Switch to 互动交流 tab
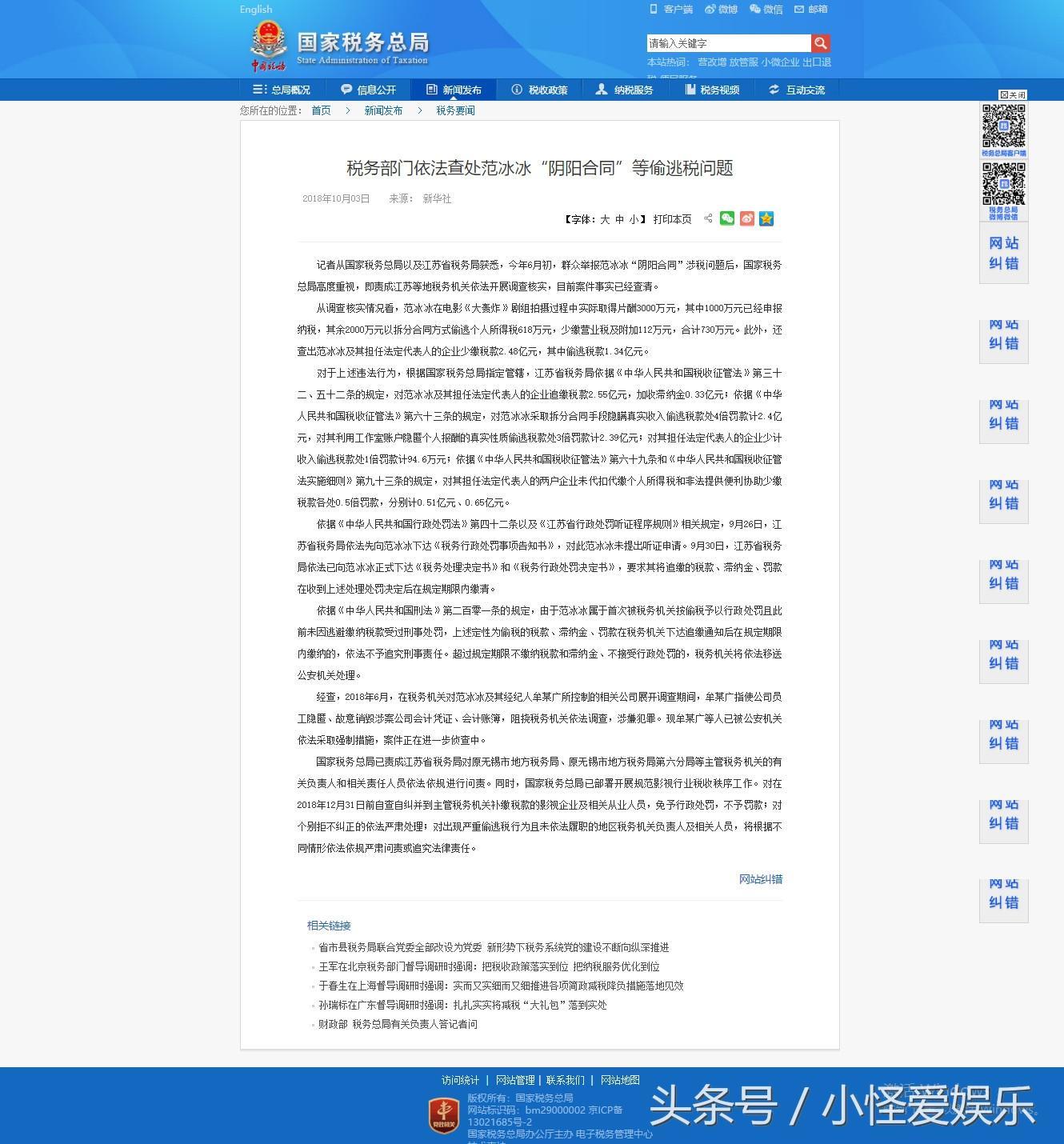Image resolution: width=1064 pixels, height=1144 pixels. pos(797,90)
